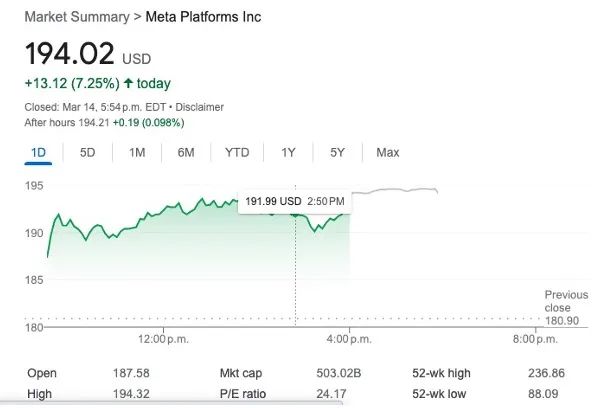Click the green up arrow beside today
This screenshot has height=408, width=616.
pyautogui.click(x=129, y=82)
